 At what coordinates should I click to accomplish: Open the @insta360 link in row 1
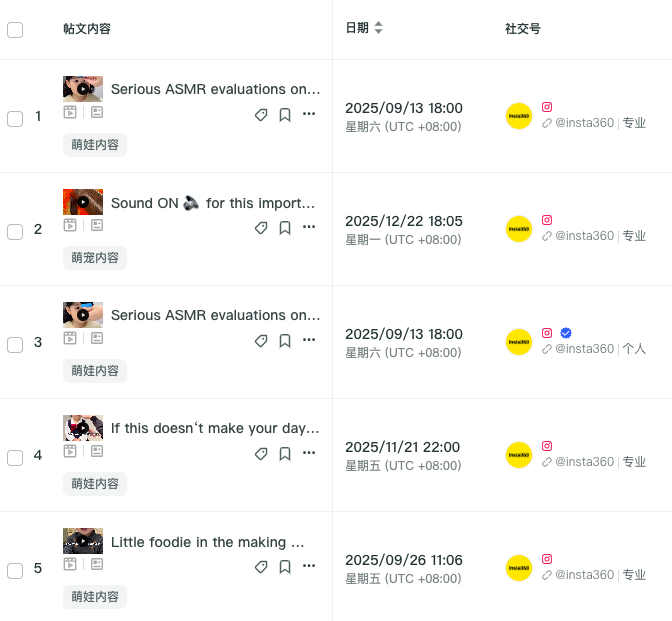(x=584, y=123)
